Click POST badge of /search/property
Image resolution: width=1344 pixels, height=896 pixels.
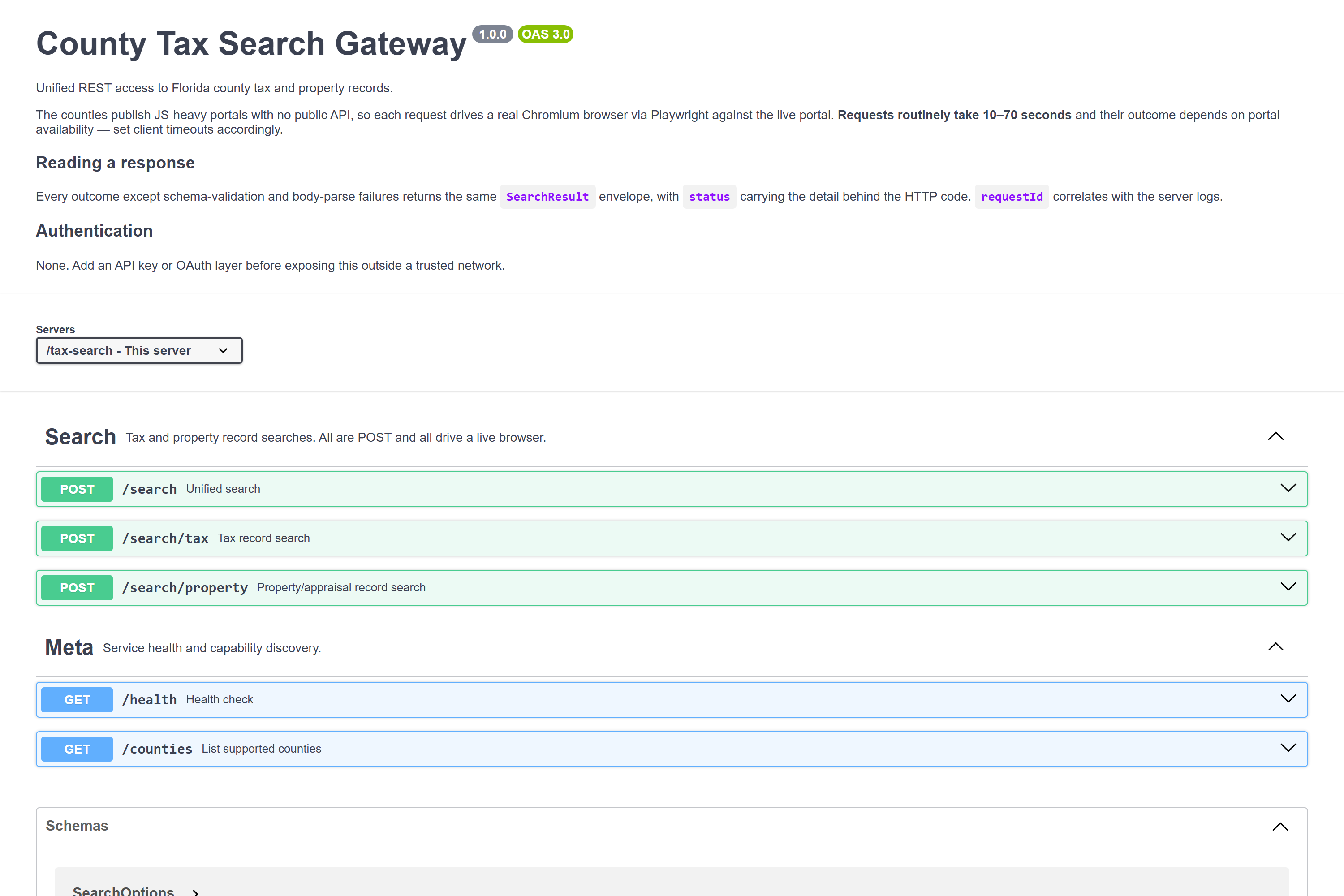[x=77, y=587]
